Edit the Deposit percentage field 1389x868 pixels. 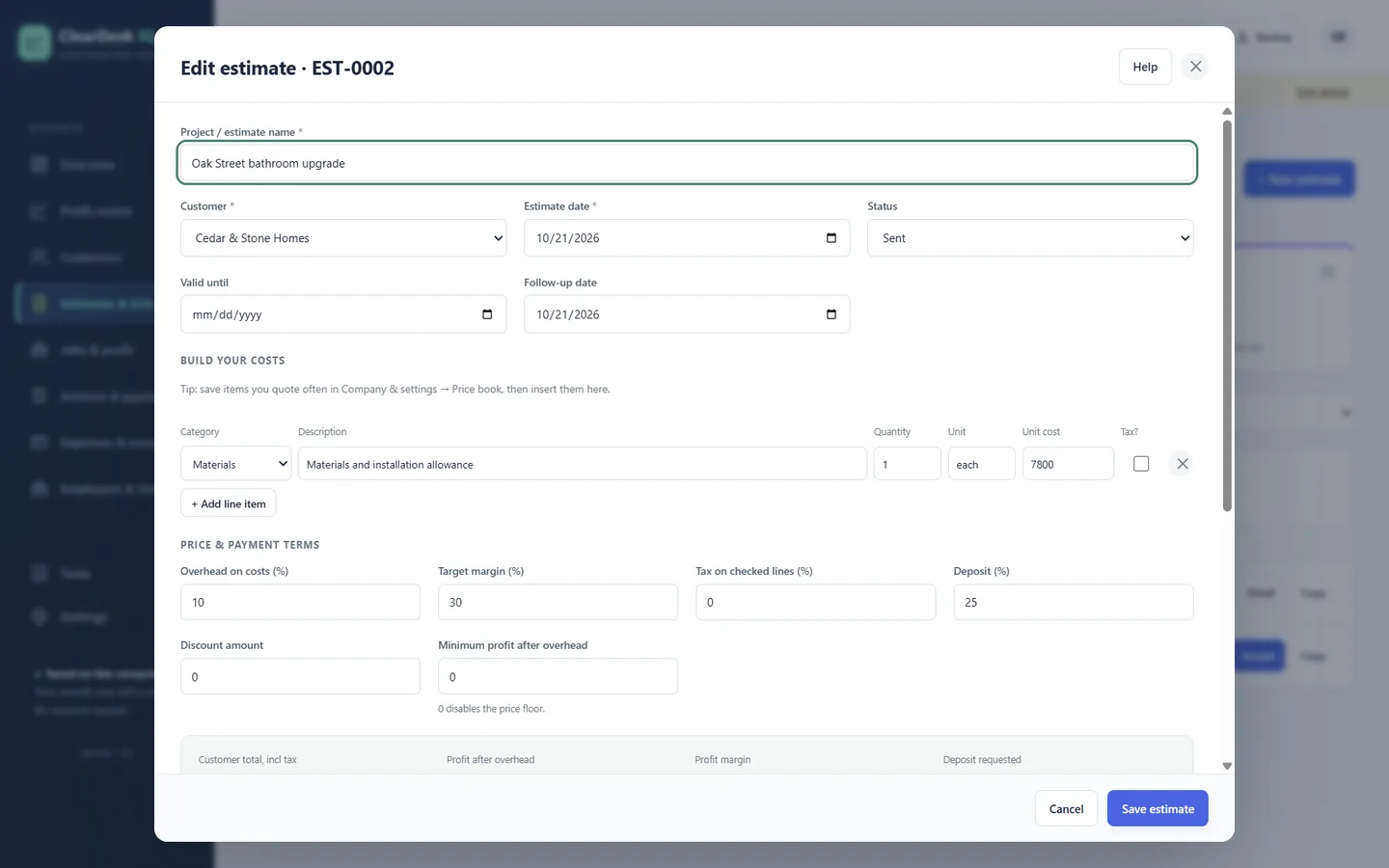pos(1073,602)
